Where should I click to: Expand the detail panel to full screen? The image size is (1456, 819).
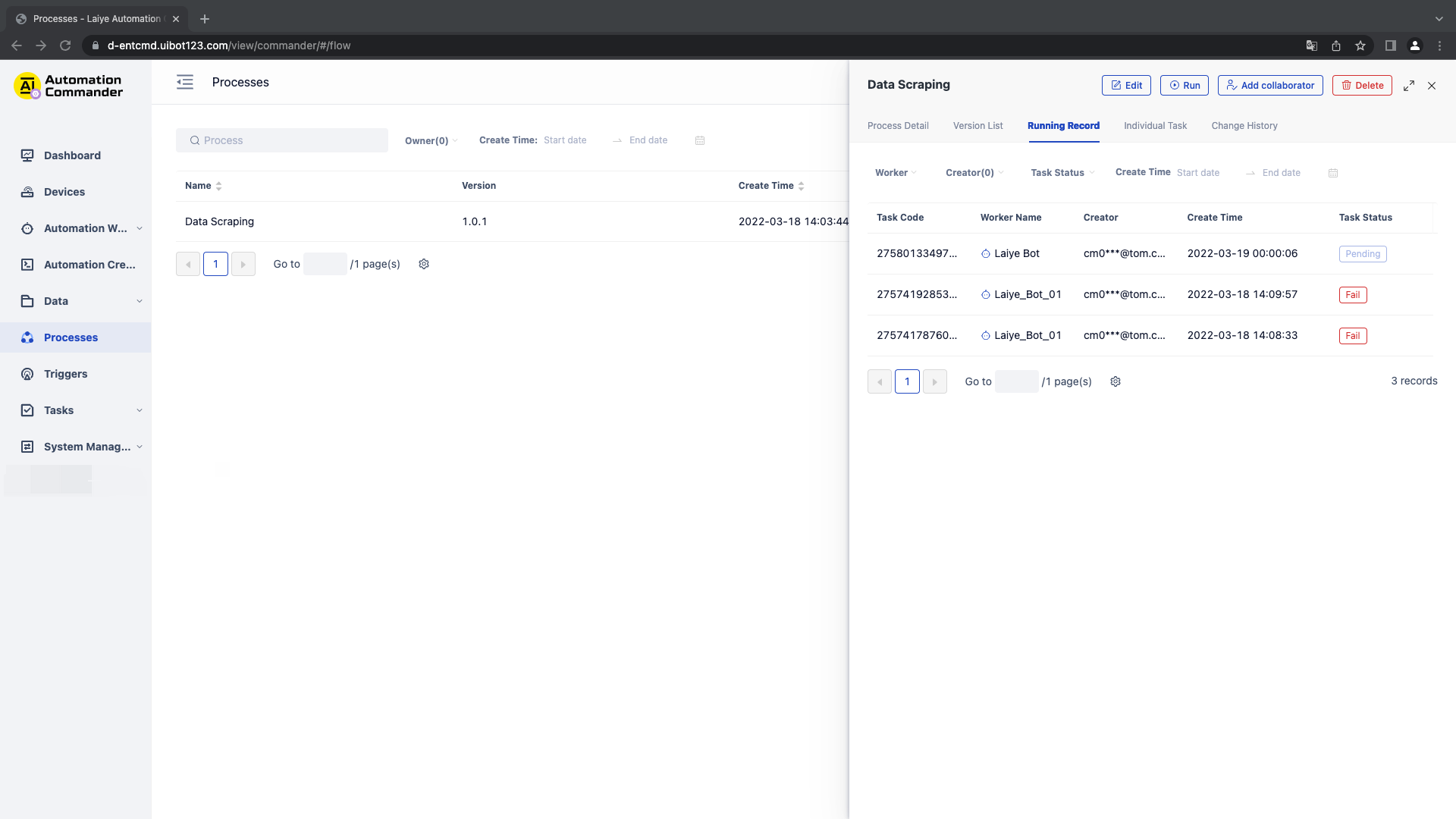1409,86
